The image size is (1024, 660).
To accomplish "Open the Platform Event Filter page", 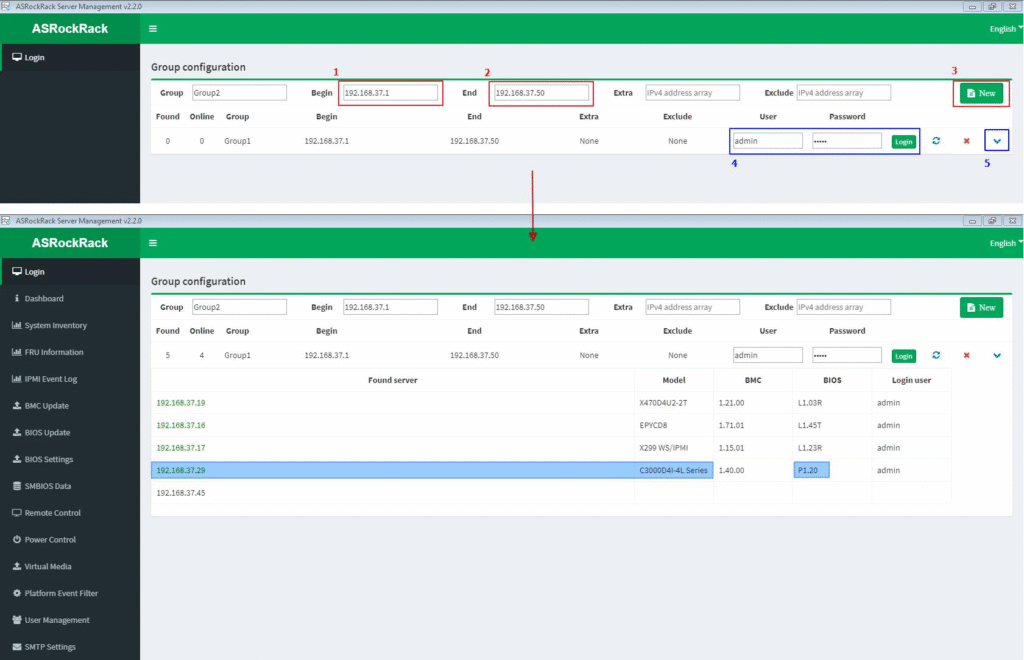I will [60, 594].
